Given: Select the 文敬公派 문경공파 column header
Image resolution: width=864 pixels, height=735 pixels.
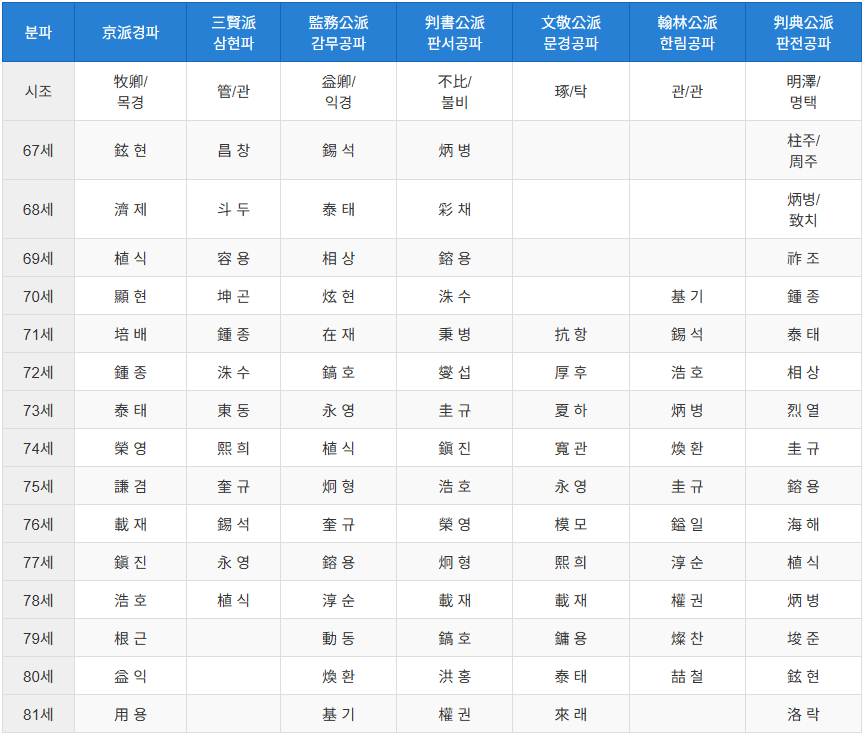Looking at the screenshot, I should [571, 32].
